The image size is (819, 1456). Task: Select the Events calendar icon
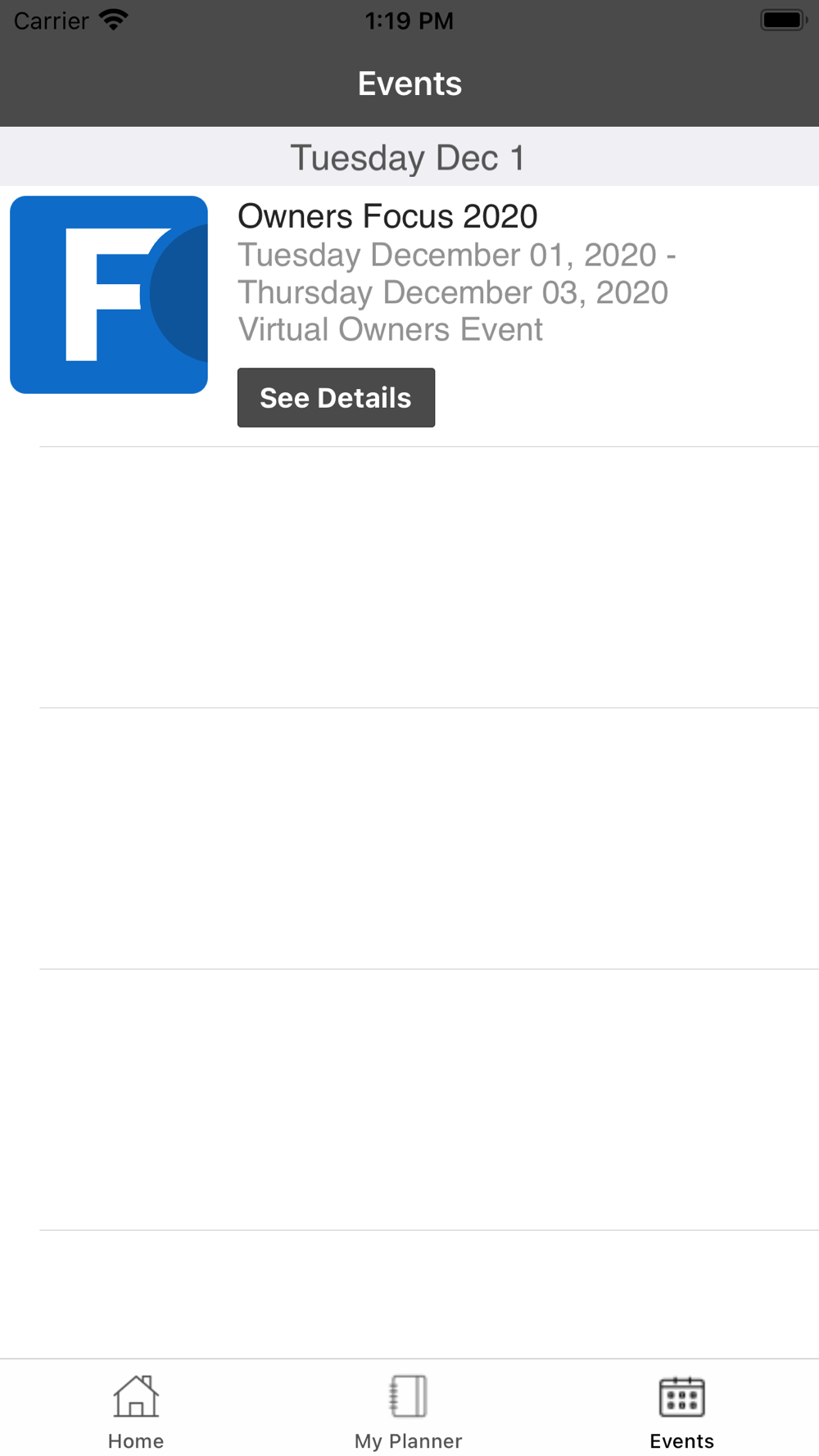pos(681,1396)
